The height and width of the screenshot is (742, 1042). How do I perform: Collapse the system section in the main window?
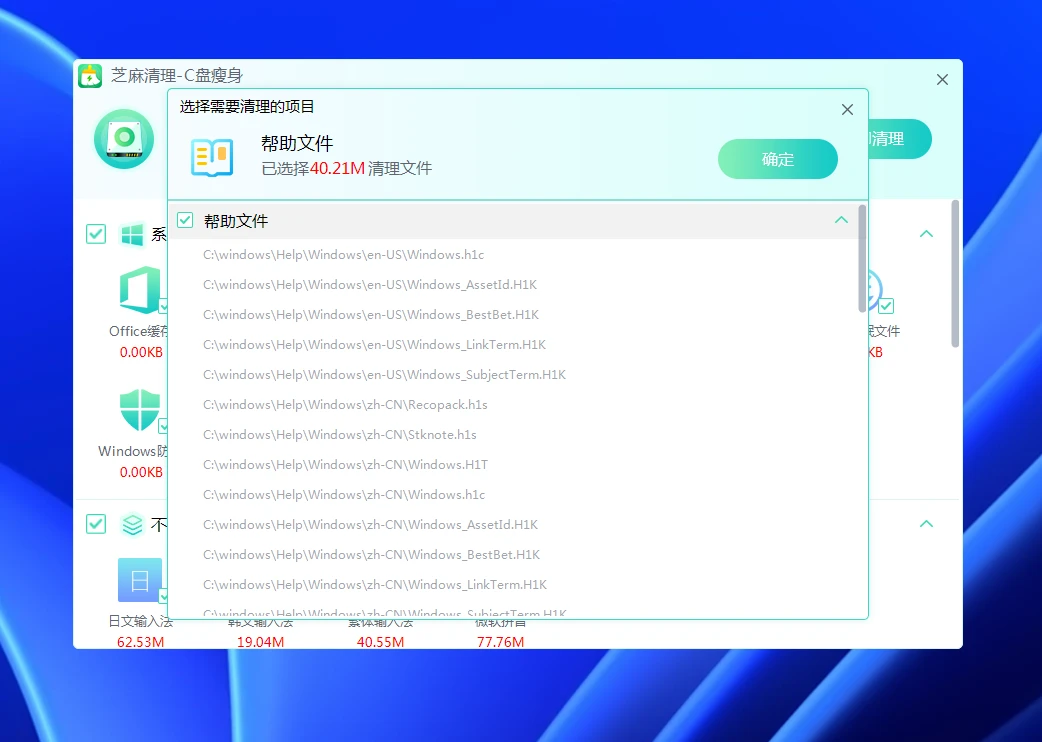pos(926,234)
